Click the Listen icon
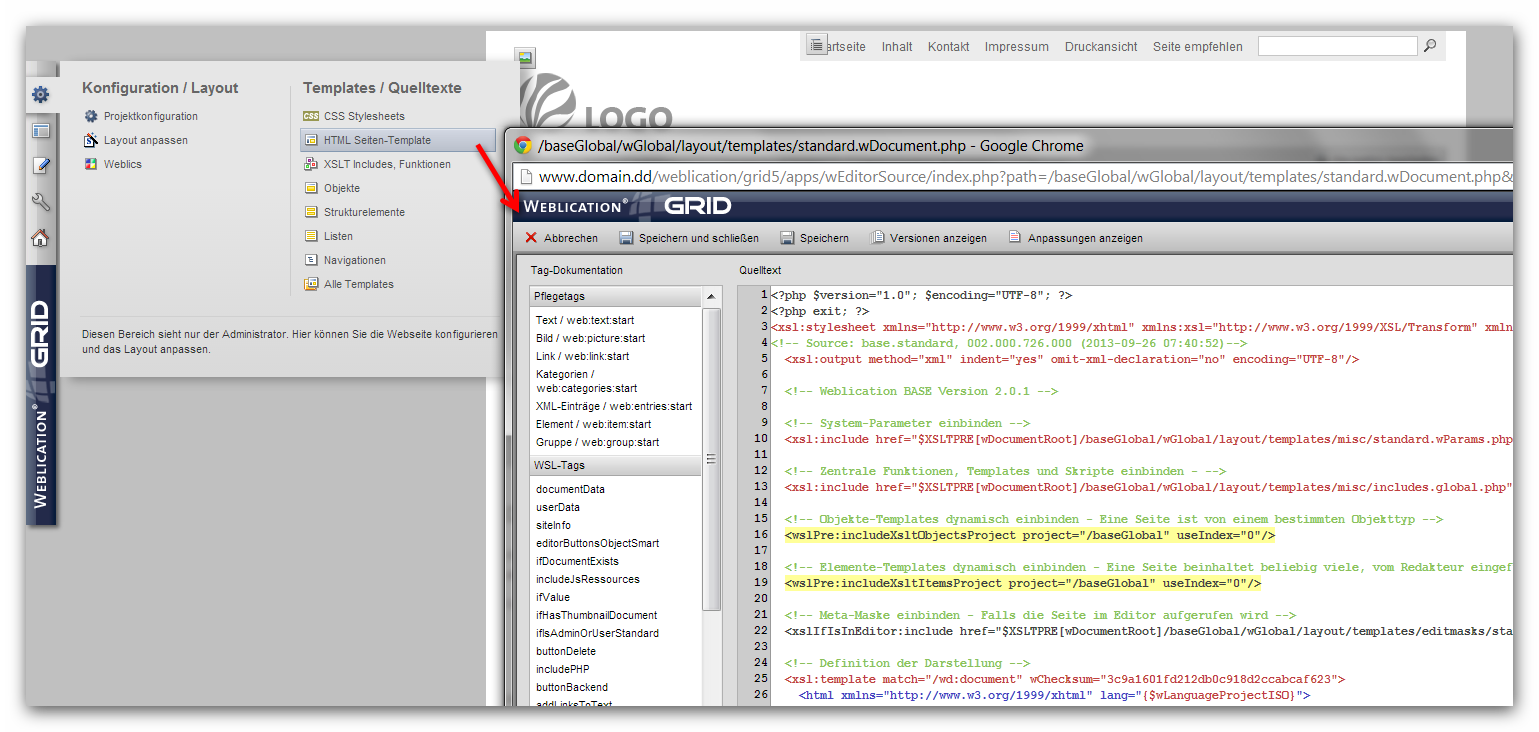1539x732 pixels. (311, 236)
